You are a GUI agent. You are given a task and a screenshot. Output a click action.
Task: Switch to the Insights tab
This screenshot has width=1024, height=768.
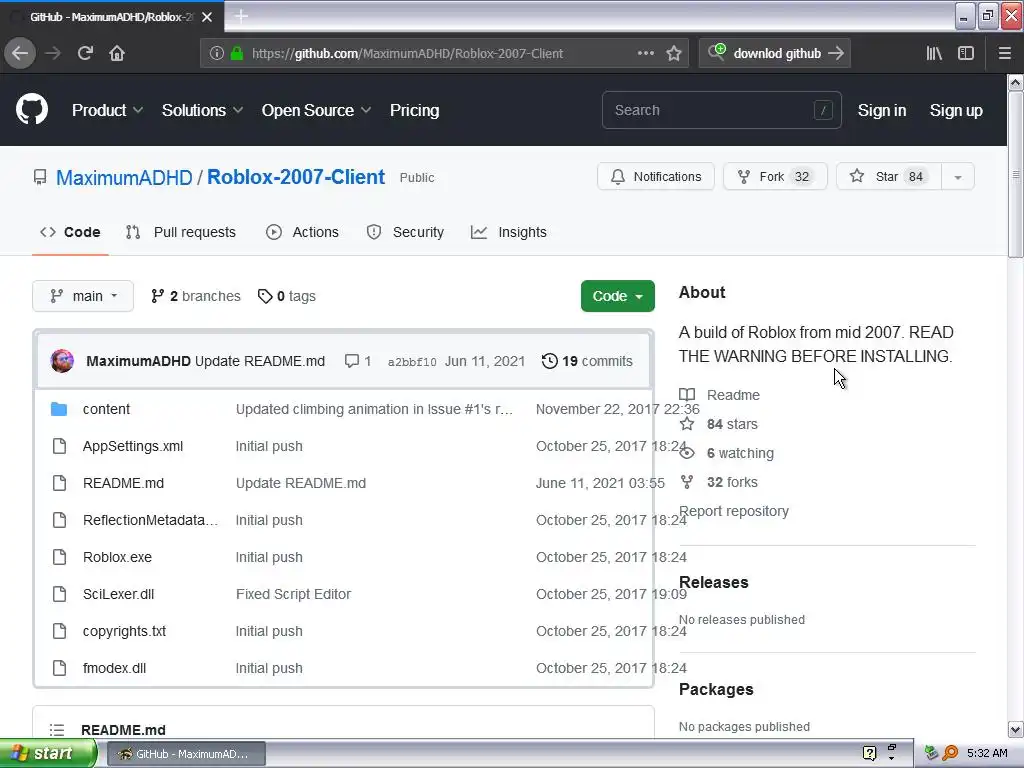point(509,232)
